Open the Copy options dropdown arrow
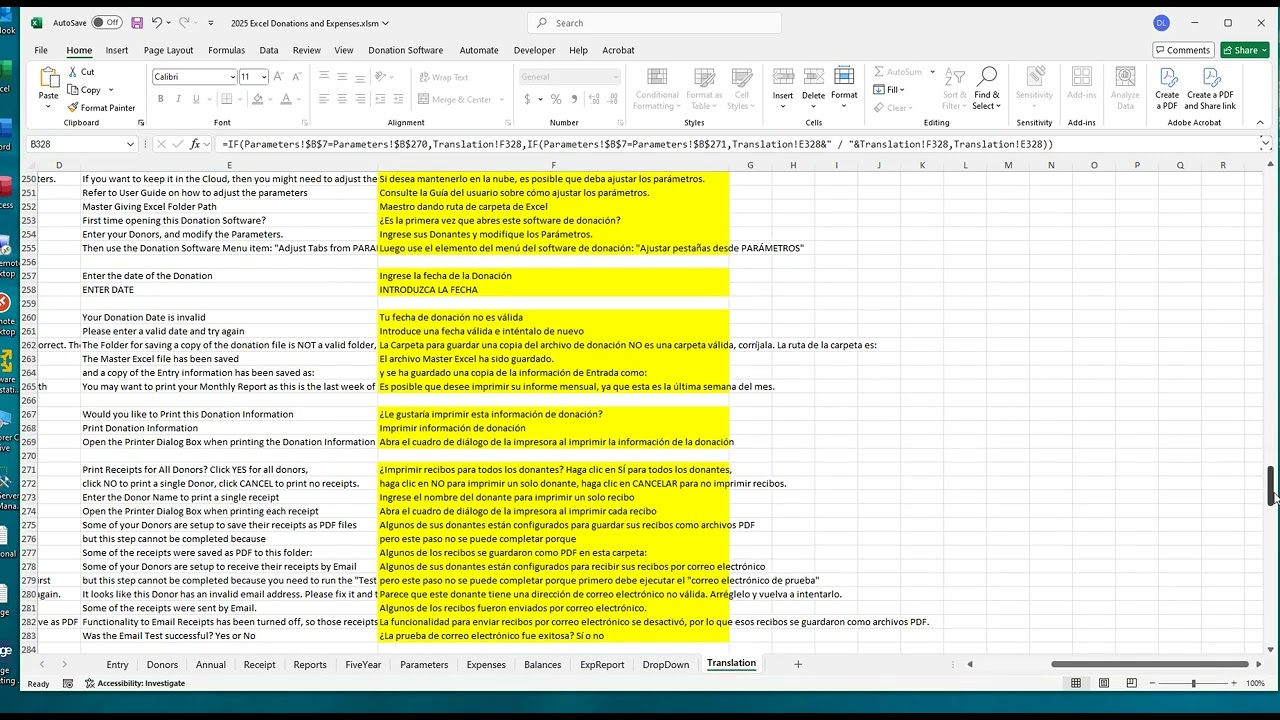Screen dimensions: 1280x720 coord(110,90)
